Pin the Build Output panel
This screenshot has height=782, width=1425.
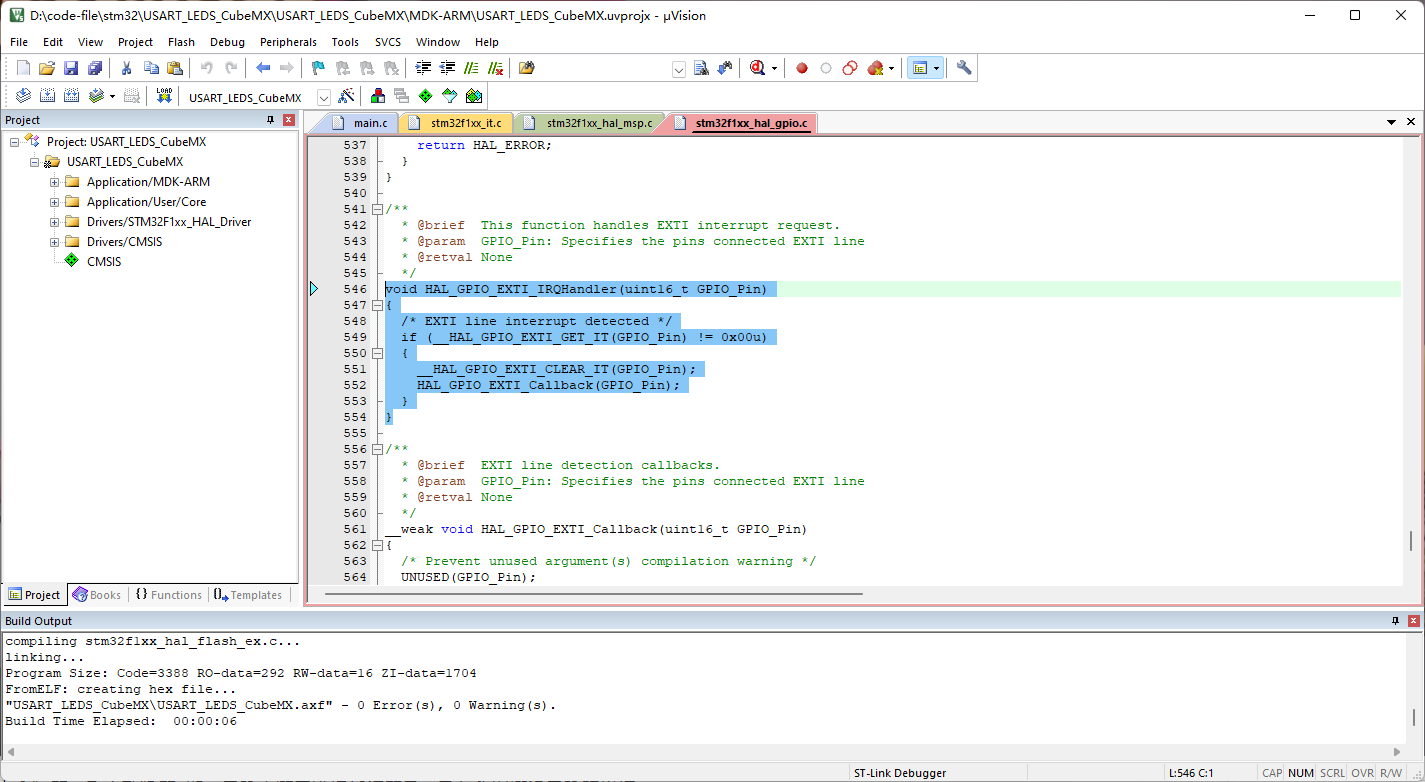pyautogui.click(x=1396, y=621)
